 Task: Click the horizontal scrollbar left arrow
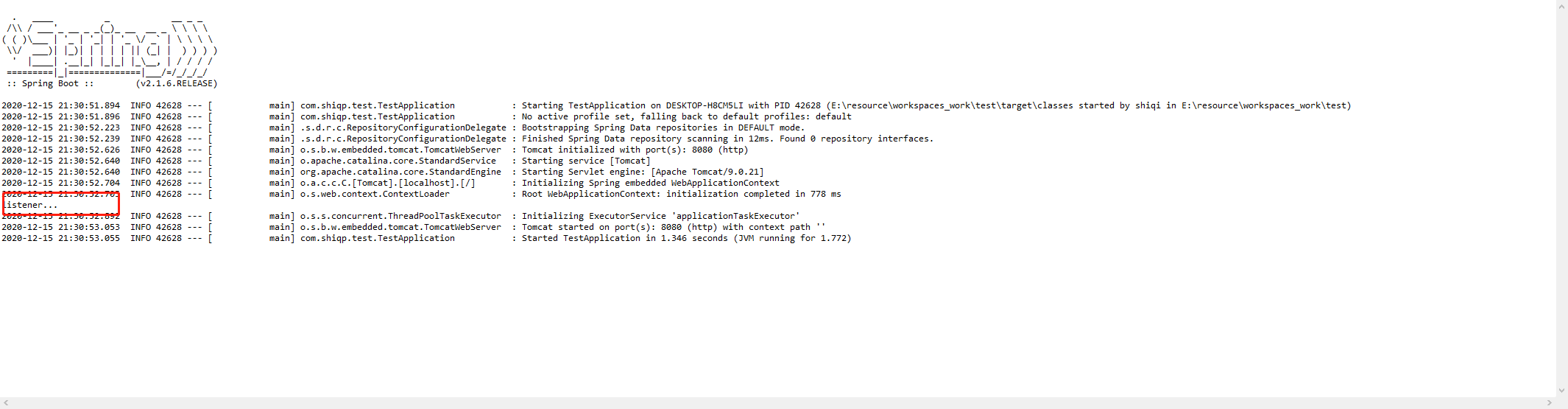click(x=6, y=403)
